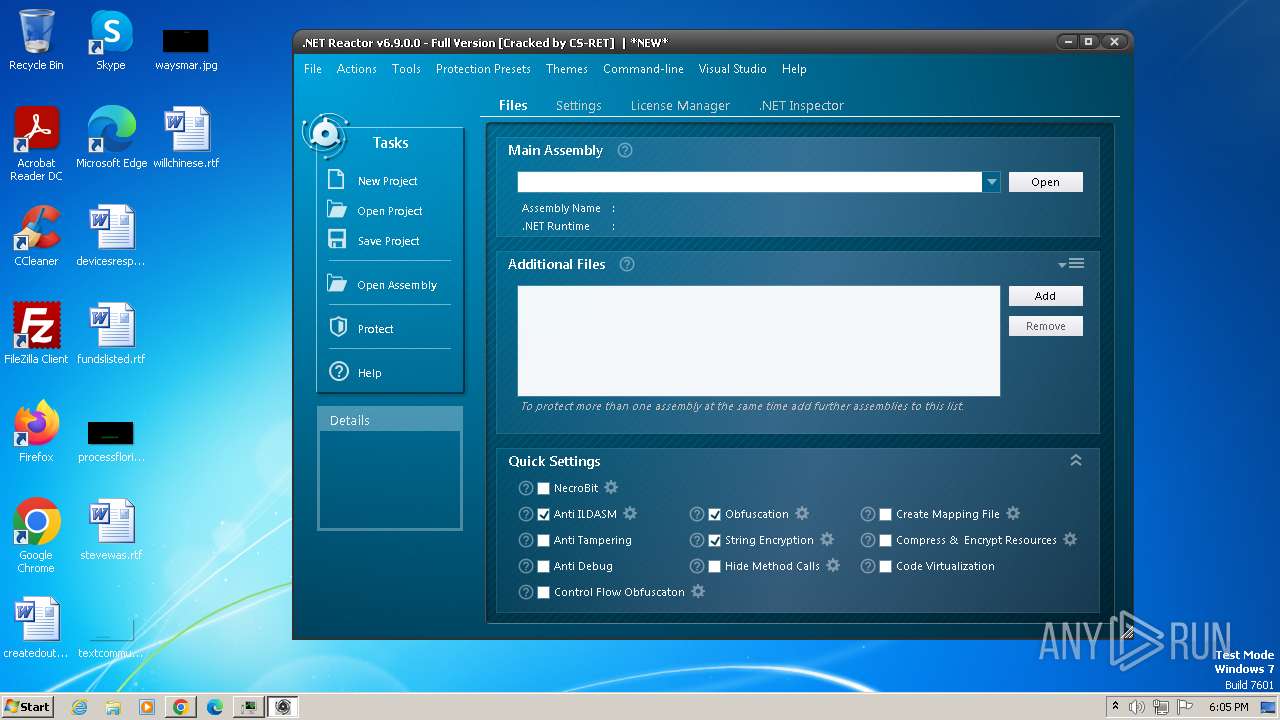This screenshot has height=720, width=1280.
Task: Expand the Main Assembly dropdown arrow
Action: click(x=991, y=182)
